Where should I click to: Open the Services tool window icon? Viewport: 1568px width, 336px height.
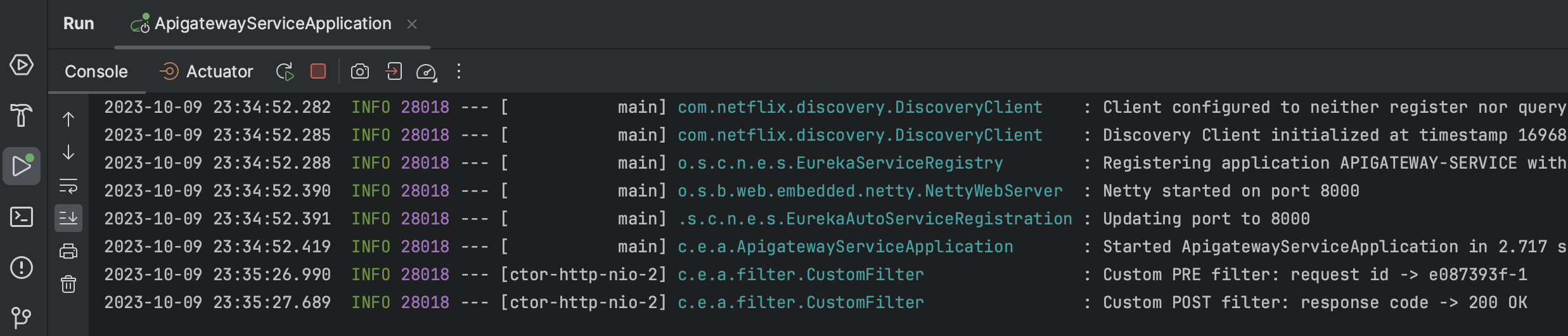click(22, 65)
